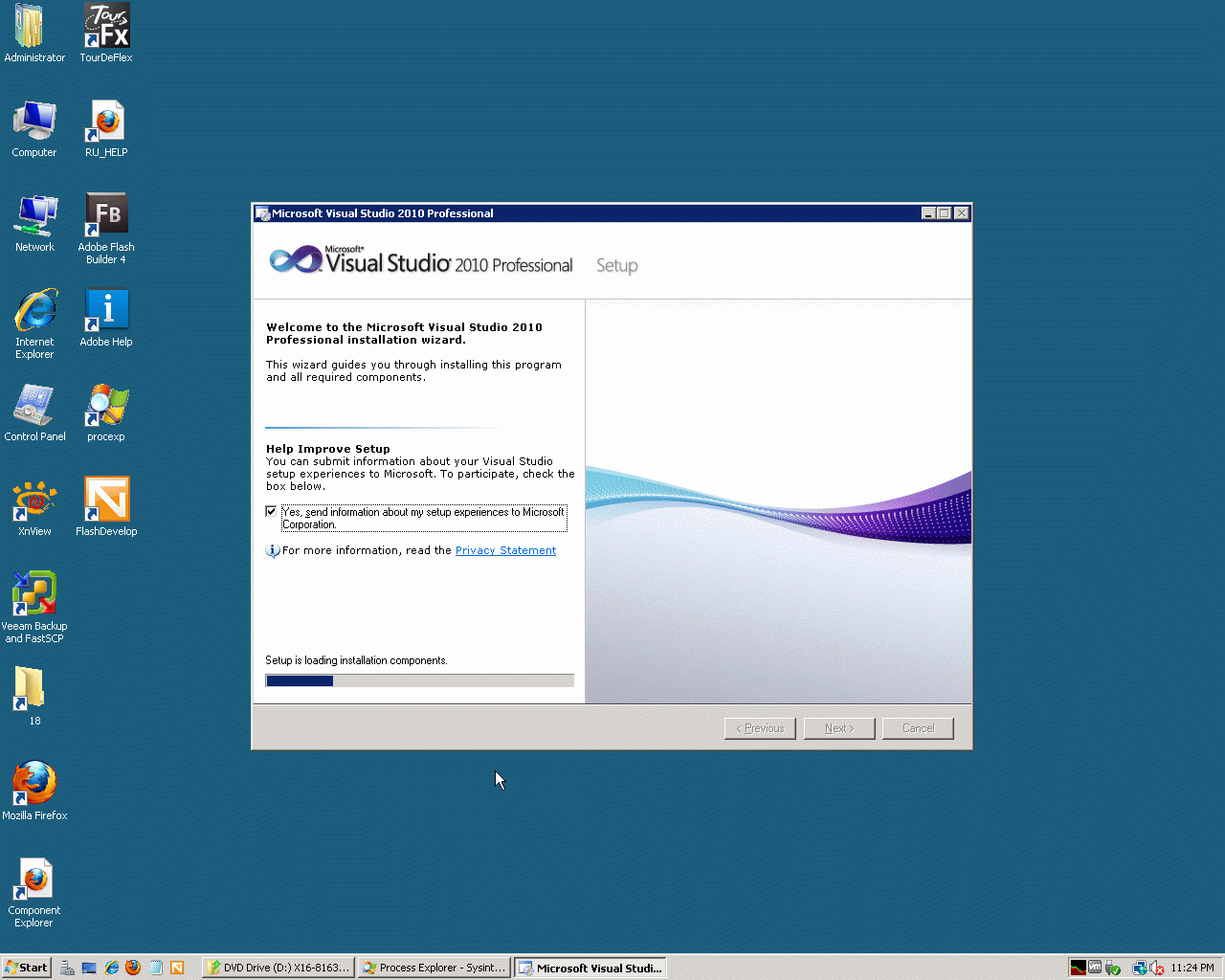
Task: Select the FlashDevelop desktop shortcut
Action: tap(106, 507)
